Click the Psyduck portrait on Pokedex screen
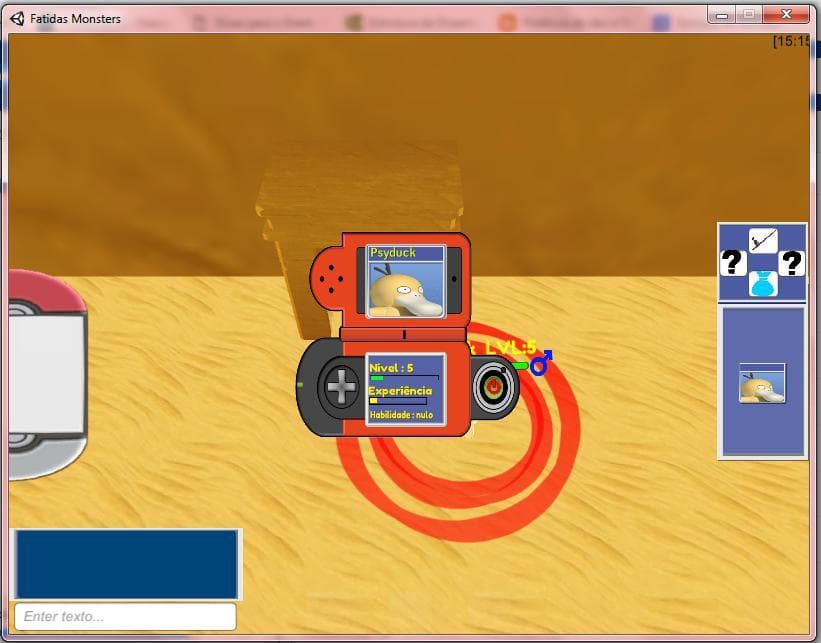 (x=406, y=288)
